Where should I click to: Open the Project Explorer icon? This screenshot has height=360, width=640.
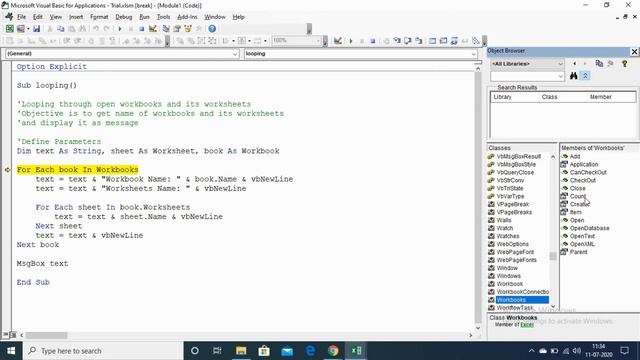coord(166,29)
